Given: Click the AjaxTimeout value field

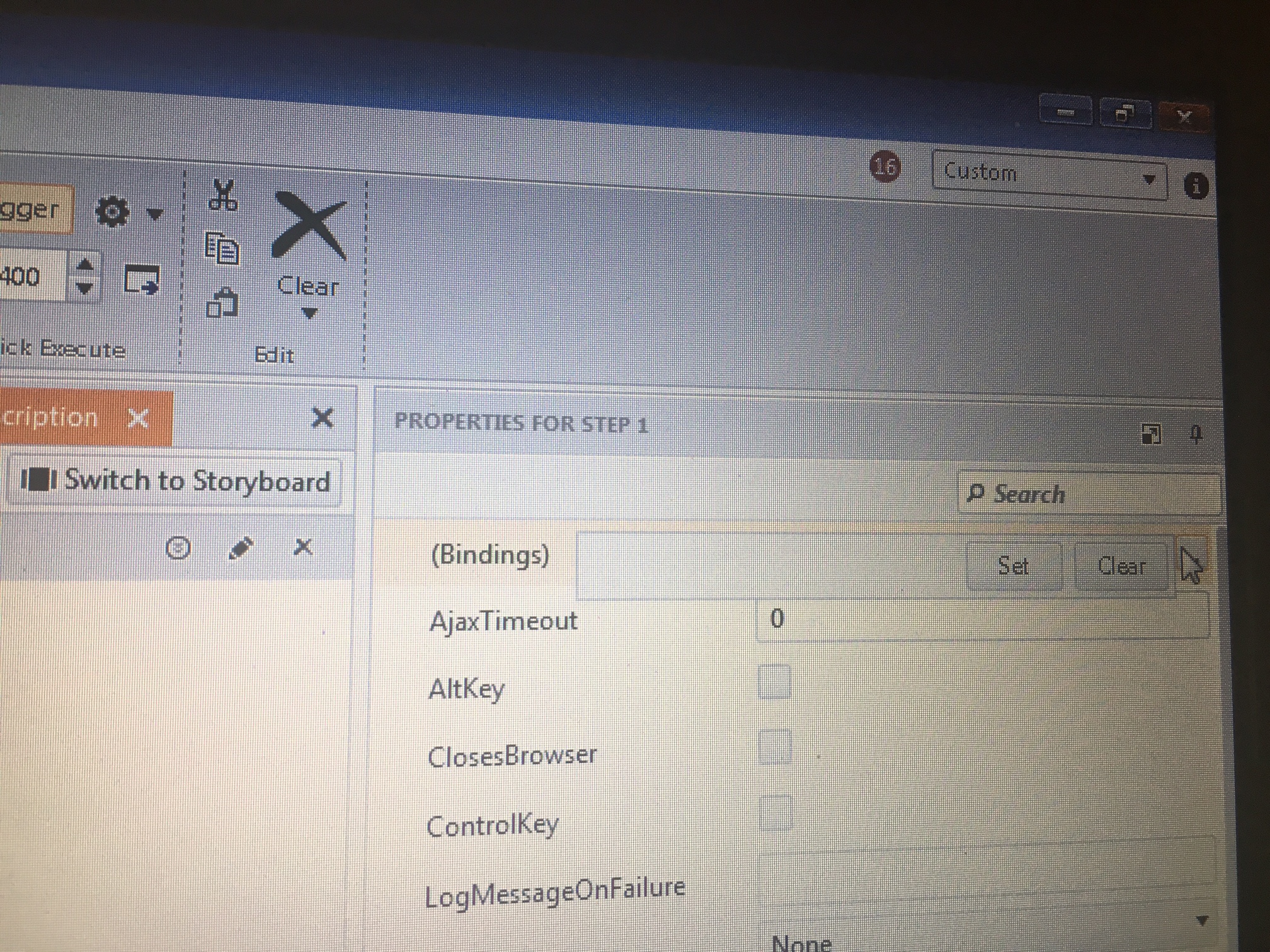Looking at the screenshot, I should click(981, 620).
